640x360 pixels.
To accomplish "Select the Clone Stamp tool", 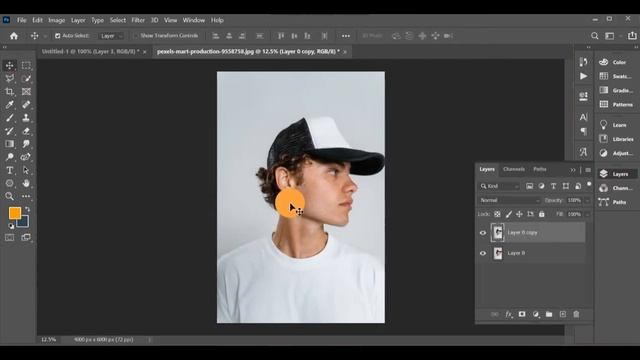I will [x=26, y=118].
